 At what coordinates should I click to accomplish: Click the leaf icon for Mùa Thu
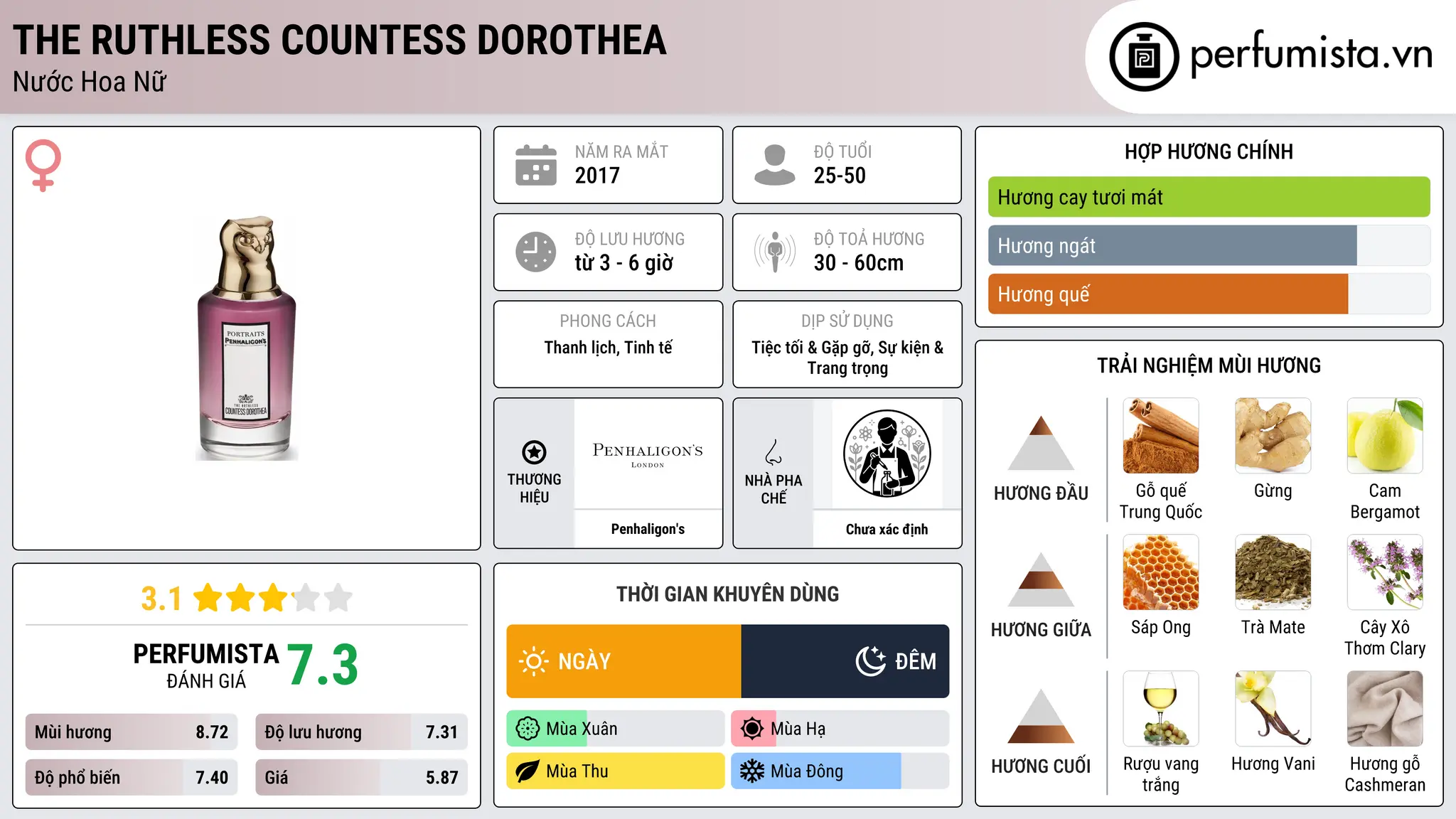coord(528,771)
